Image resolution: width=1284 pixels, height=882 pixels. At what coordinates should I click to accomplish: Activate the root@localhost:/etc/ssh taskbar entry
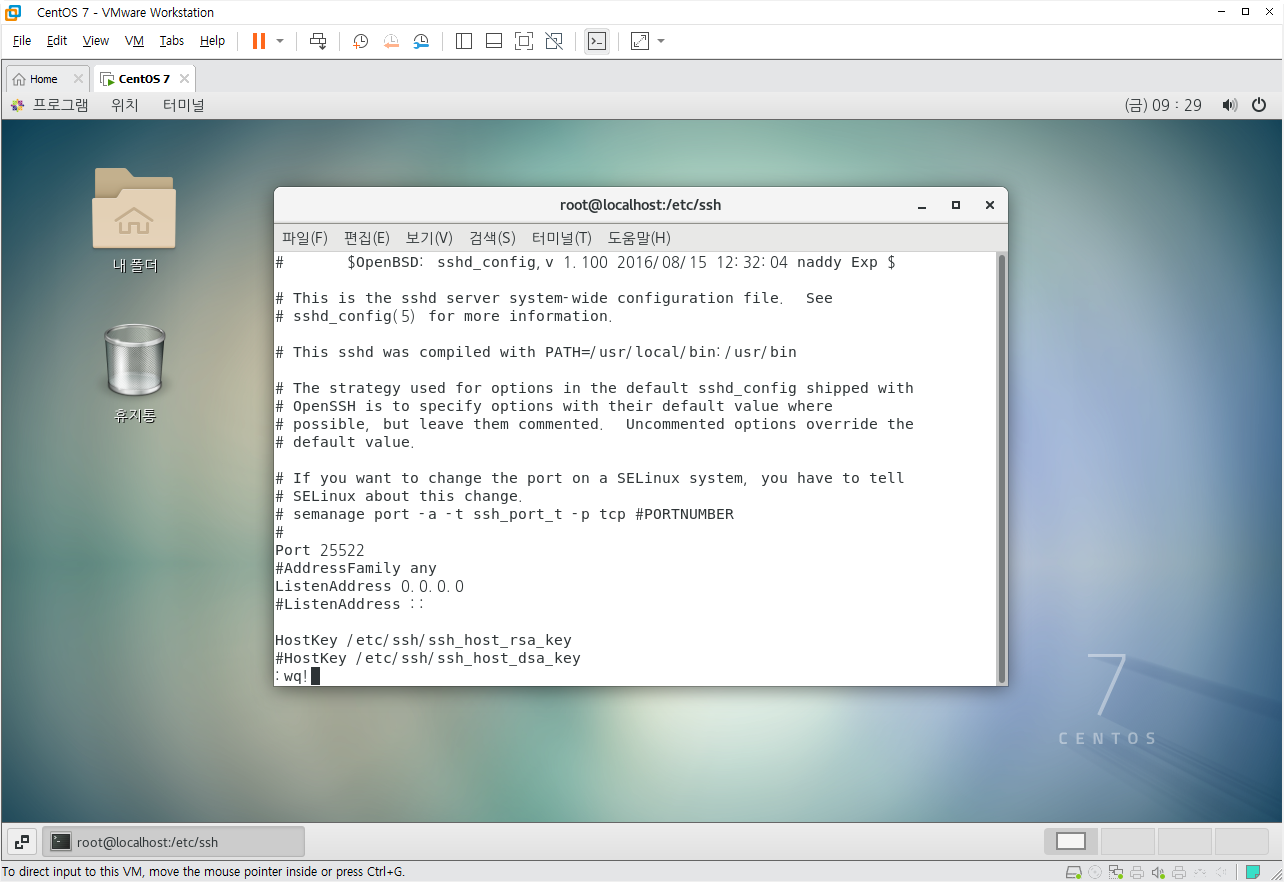tap(173, 842)
